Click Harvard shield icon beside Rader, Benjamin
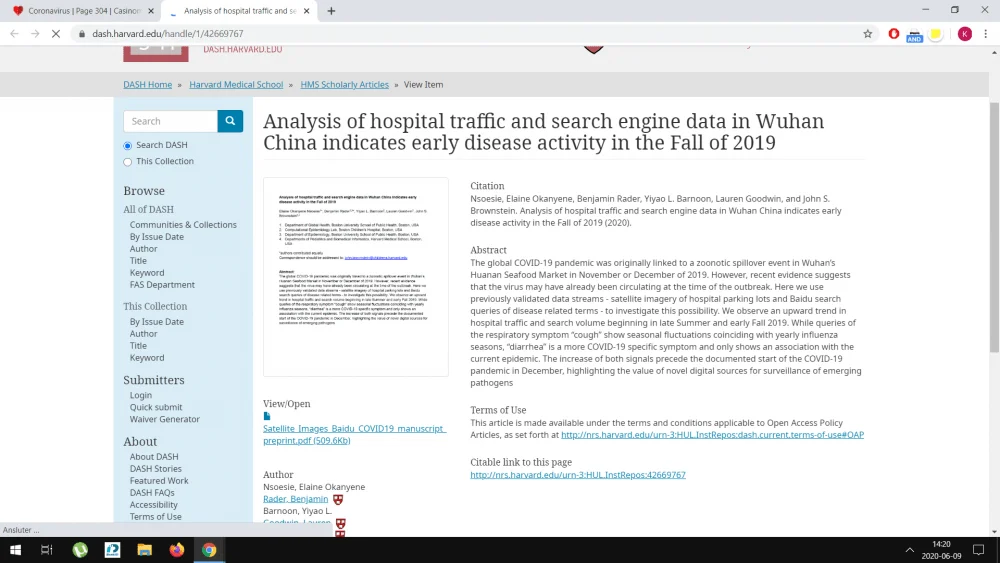 click(338, 499)
